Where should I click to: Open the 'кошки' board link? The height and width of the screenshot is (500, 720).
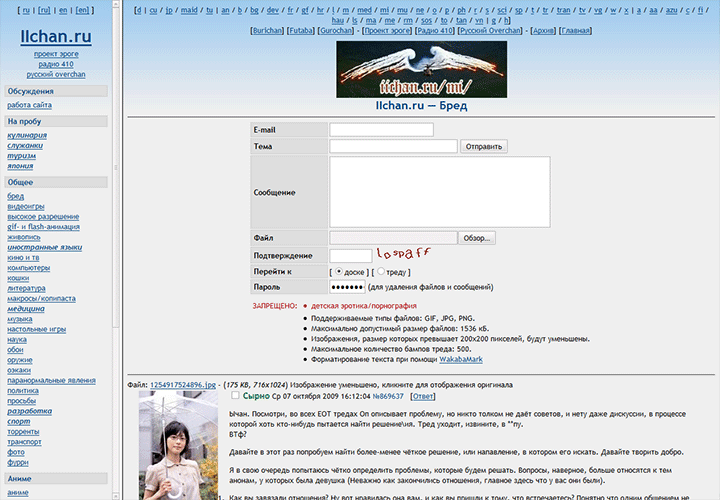(18, 278)
